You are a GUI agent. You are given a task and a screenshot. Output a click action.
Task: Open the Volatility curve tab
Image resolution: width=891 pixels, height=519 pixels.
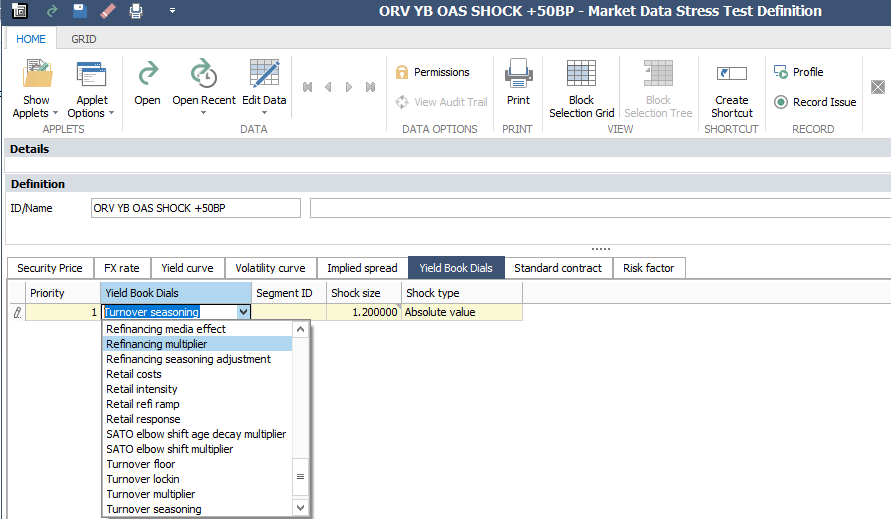click(x=270, y=268)
